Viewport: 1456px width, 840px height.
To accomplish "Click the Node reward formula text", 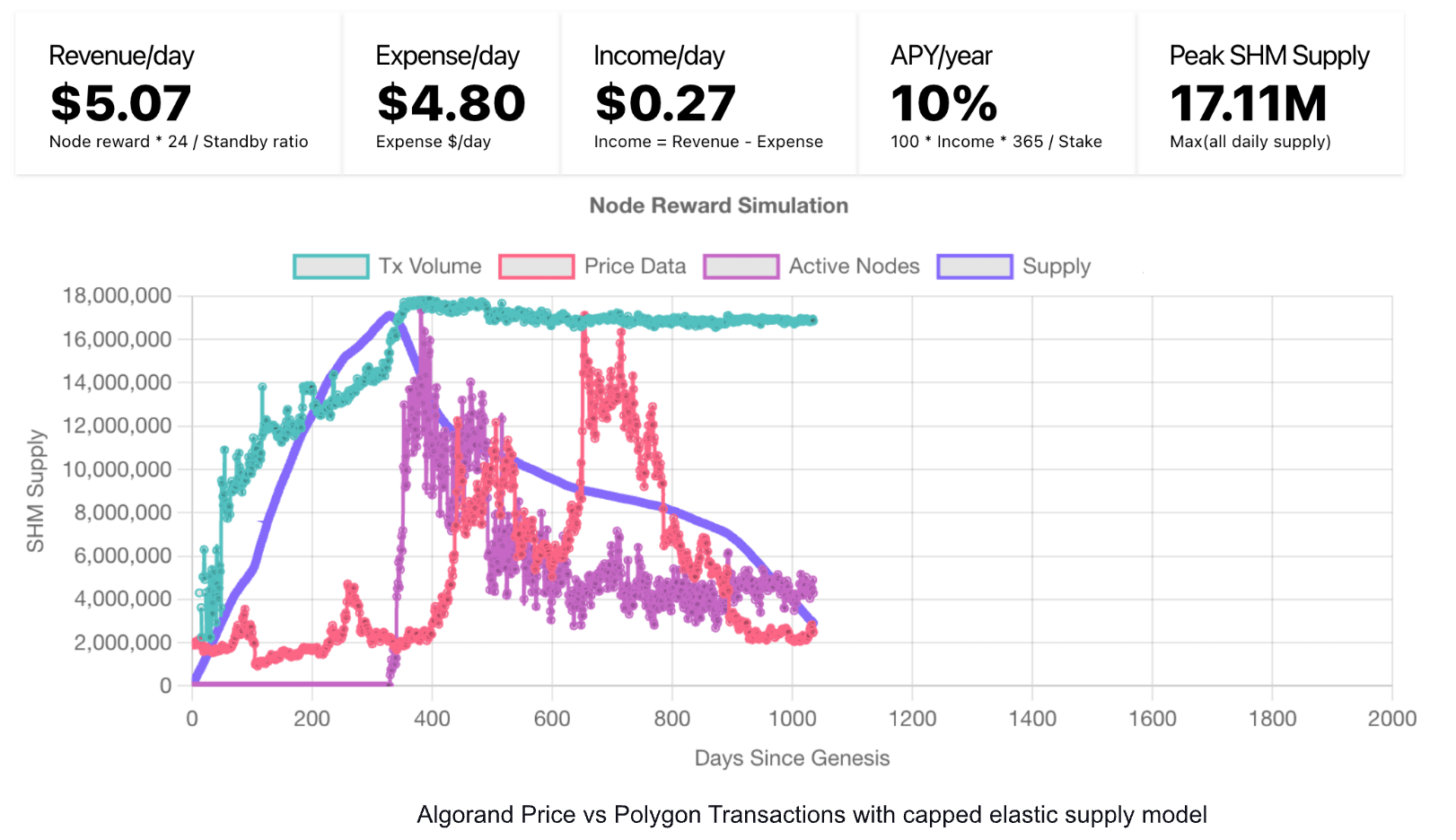I will coord(179,142).
